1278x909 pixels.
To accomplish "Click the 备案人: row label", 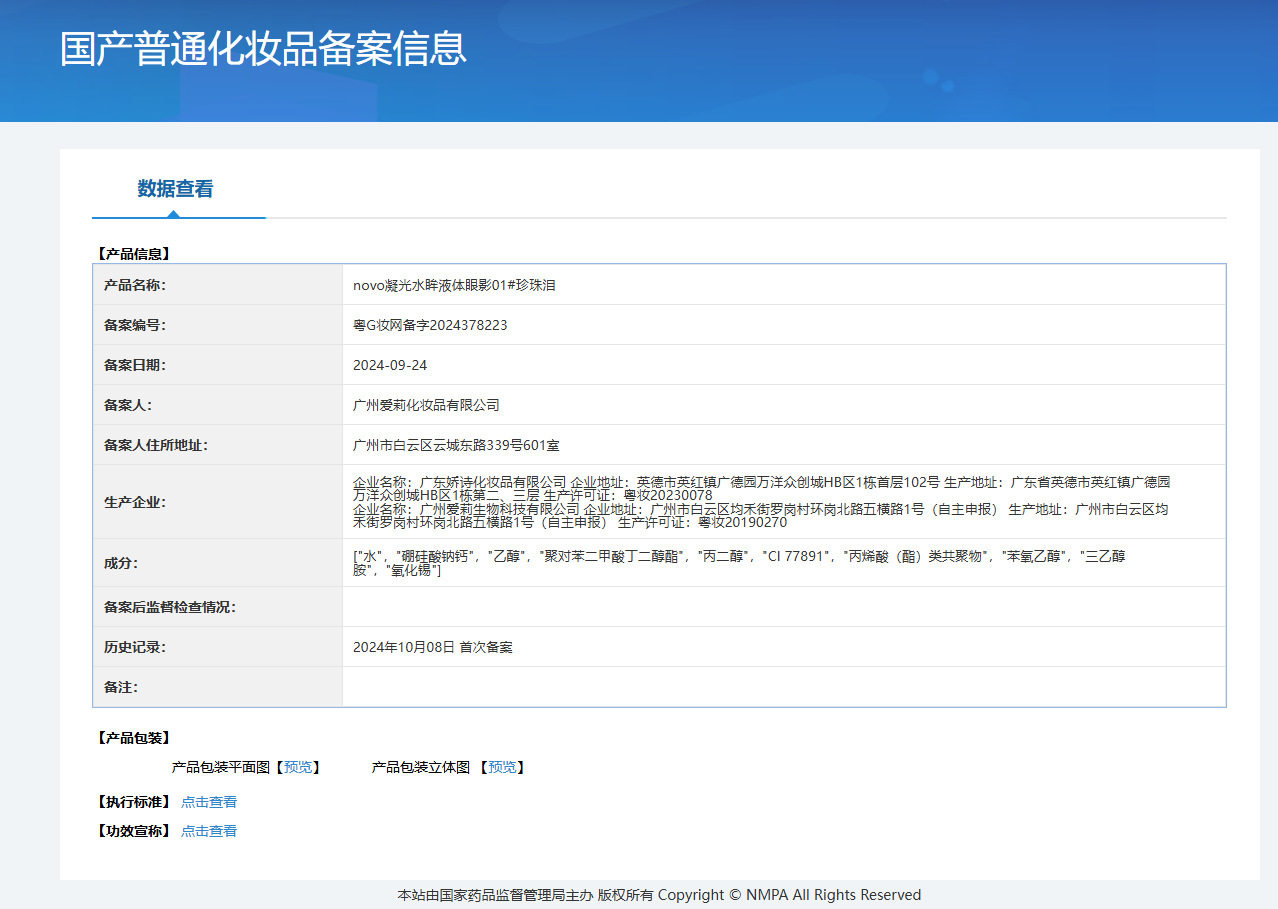I will pyautogui.click(x=128, y=405).
